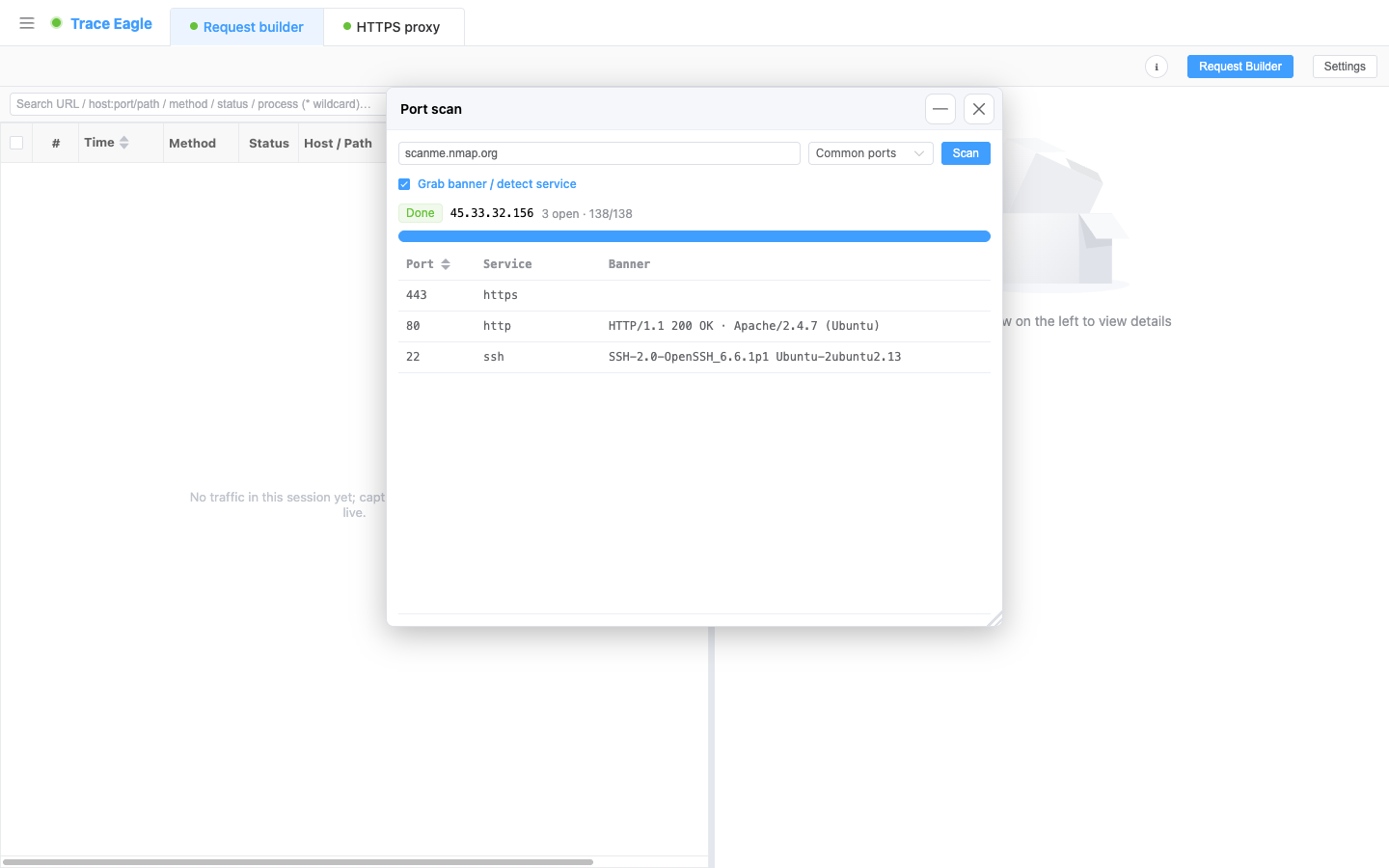Open the hamburger menu icon
Viewport: 1389px width, 868px height.
pyautogui.click(x=27, y=23)
